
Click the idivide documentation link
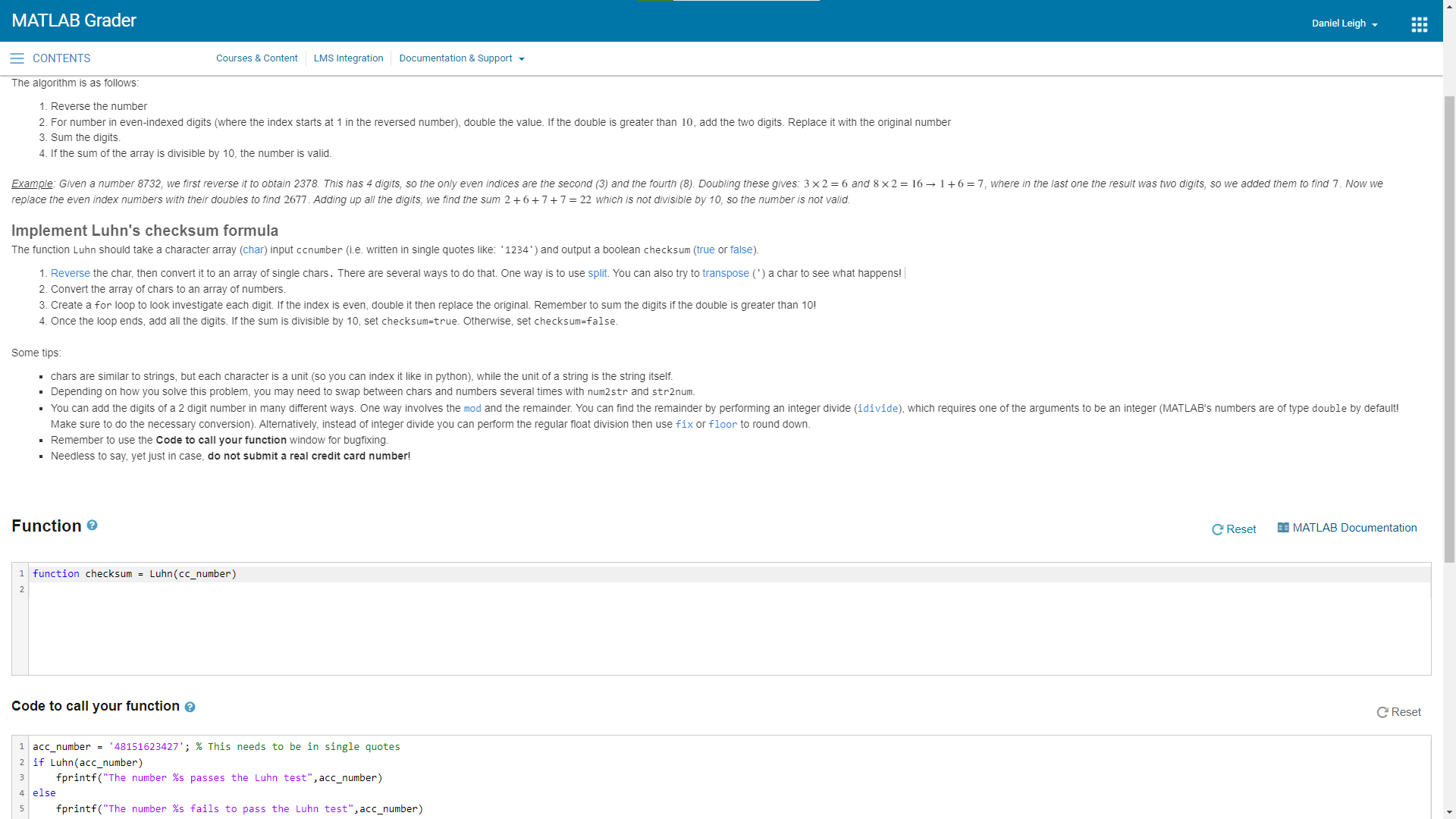pyautogui.click(x=877, y=408)
